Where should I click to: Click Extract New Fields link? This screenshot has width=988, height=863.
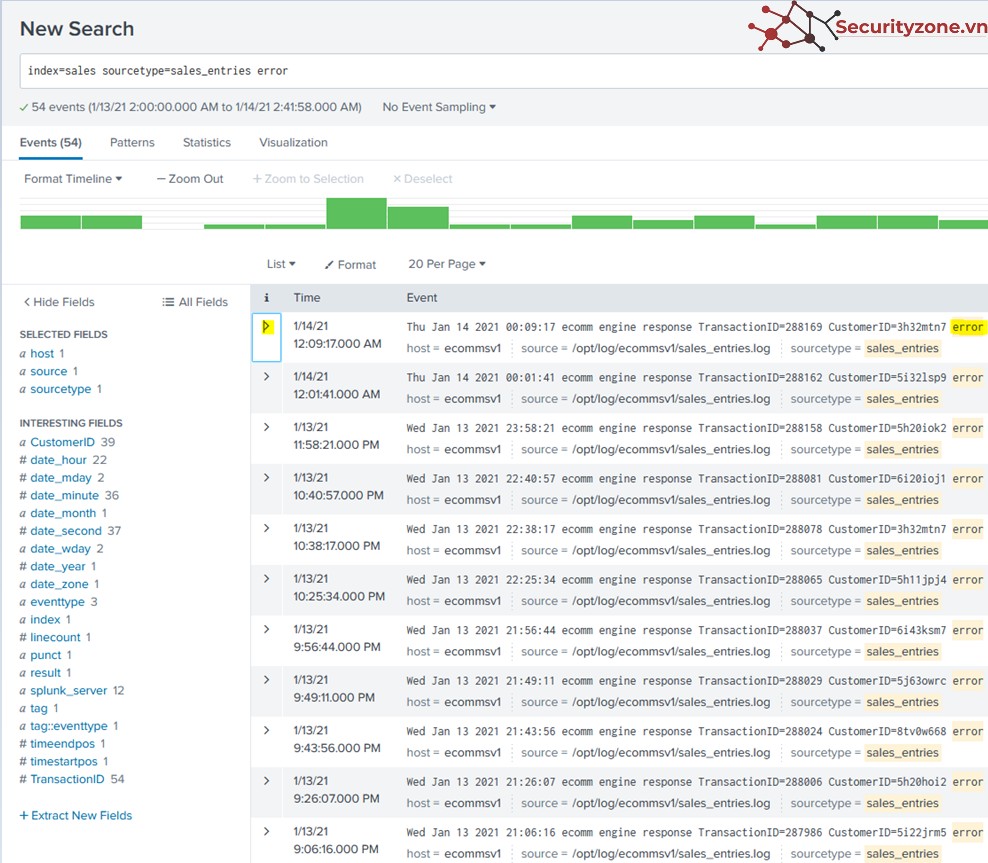[76, 815]
